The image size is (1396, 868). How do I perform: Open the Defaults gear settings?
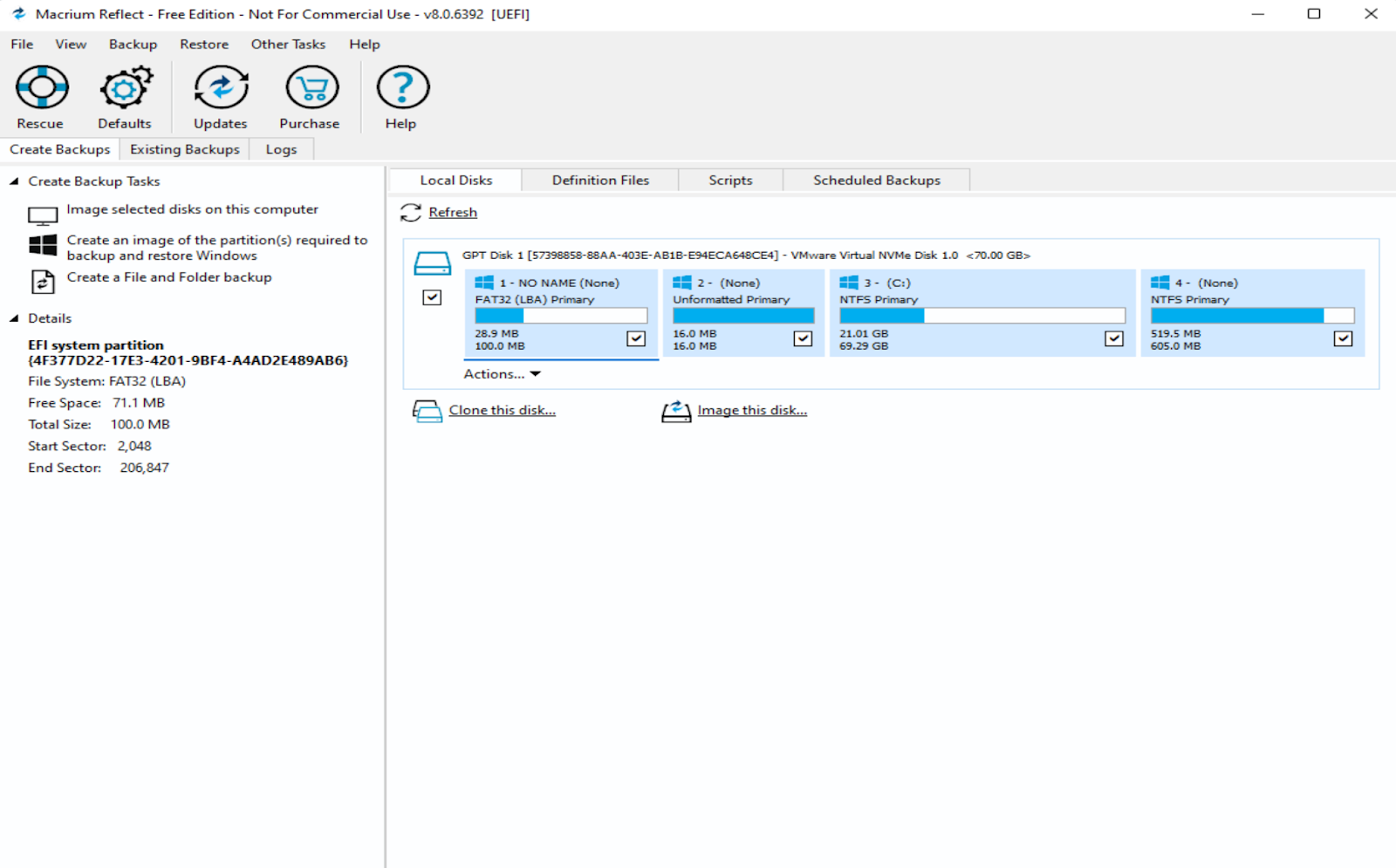tap(125, 87)
